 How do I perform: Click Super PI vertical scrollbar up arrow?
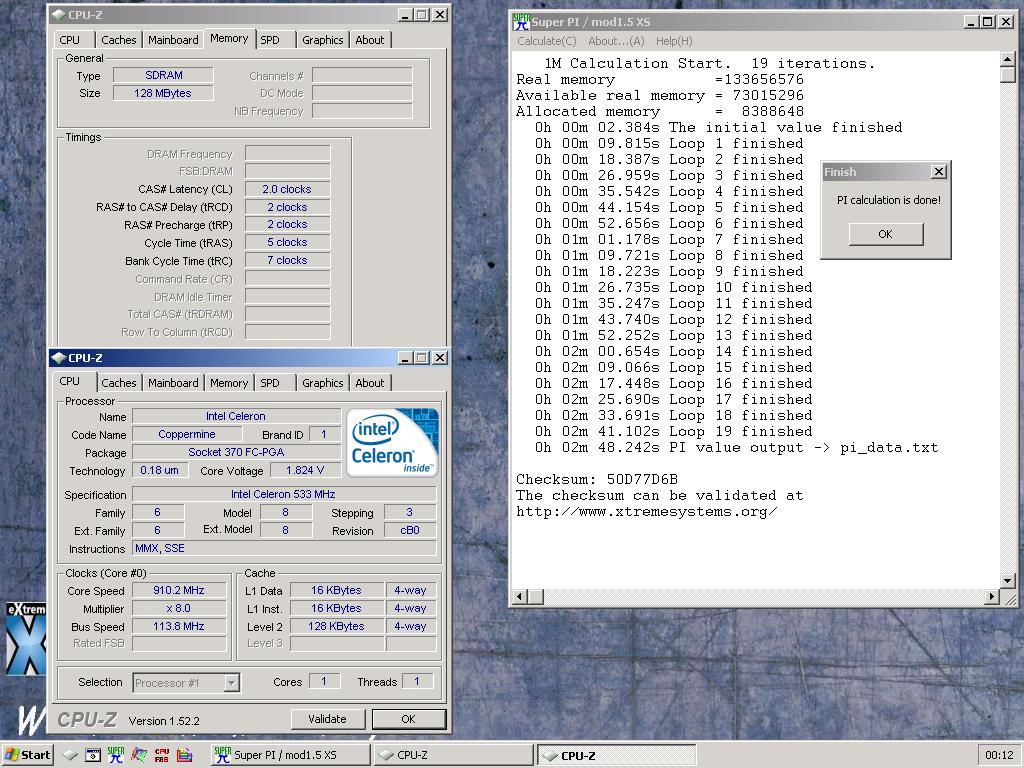pos(1008,59)
